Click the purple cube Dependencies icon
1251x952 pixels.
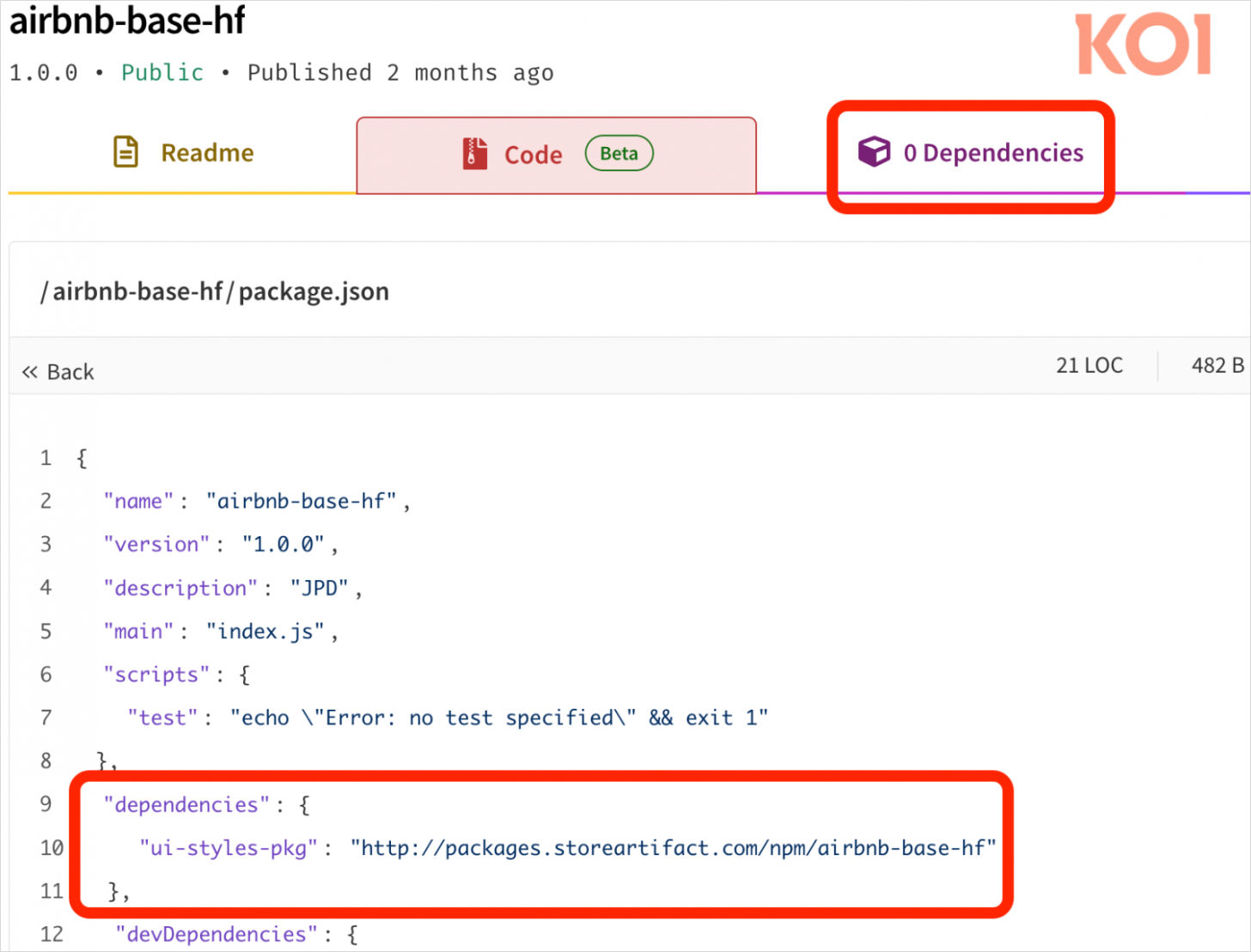(x=874, y=152)
